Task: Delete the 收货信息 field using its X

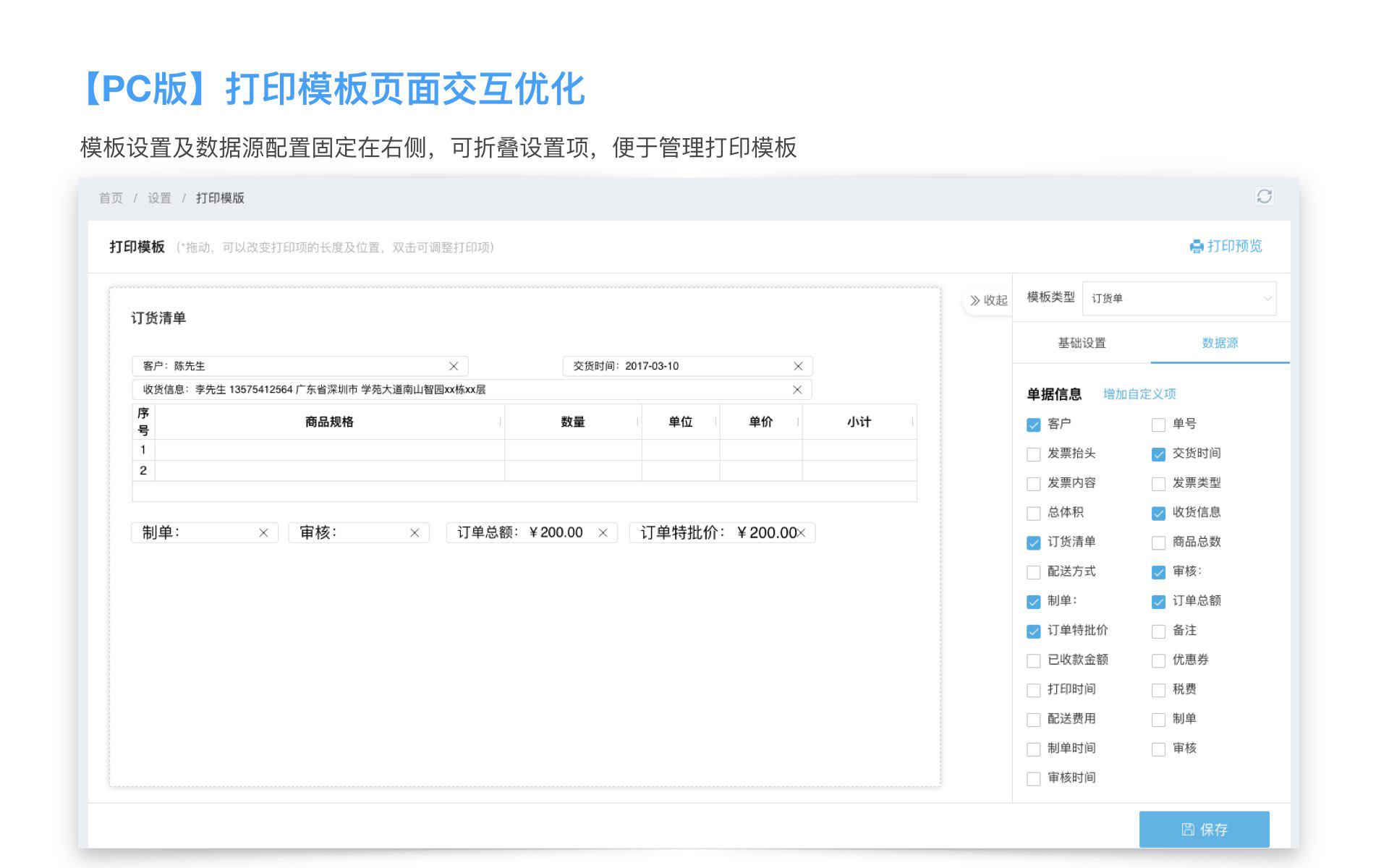Action: (x=797, y=390)
